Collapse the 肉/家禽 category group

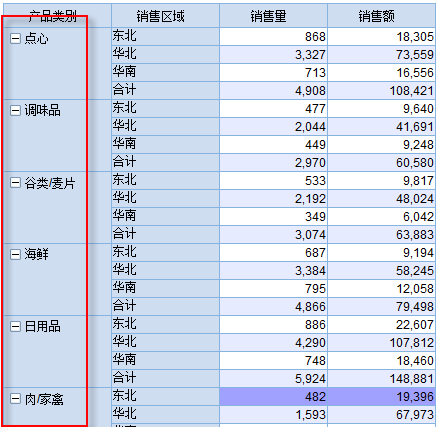pos(15,399)
